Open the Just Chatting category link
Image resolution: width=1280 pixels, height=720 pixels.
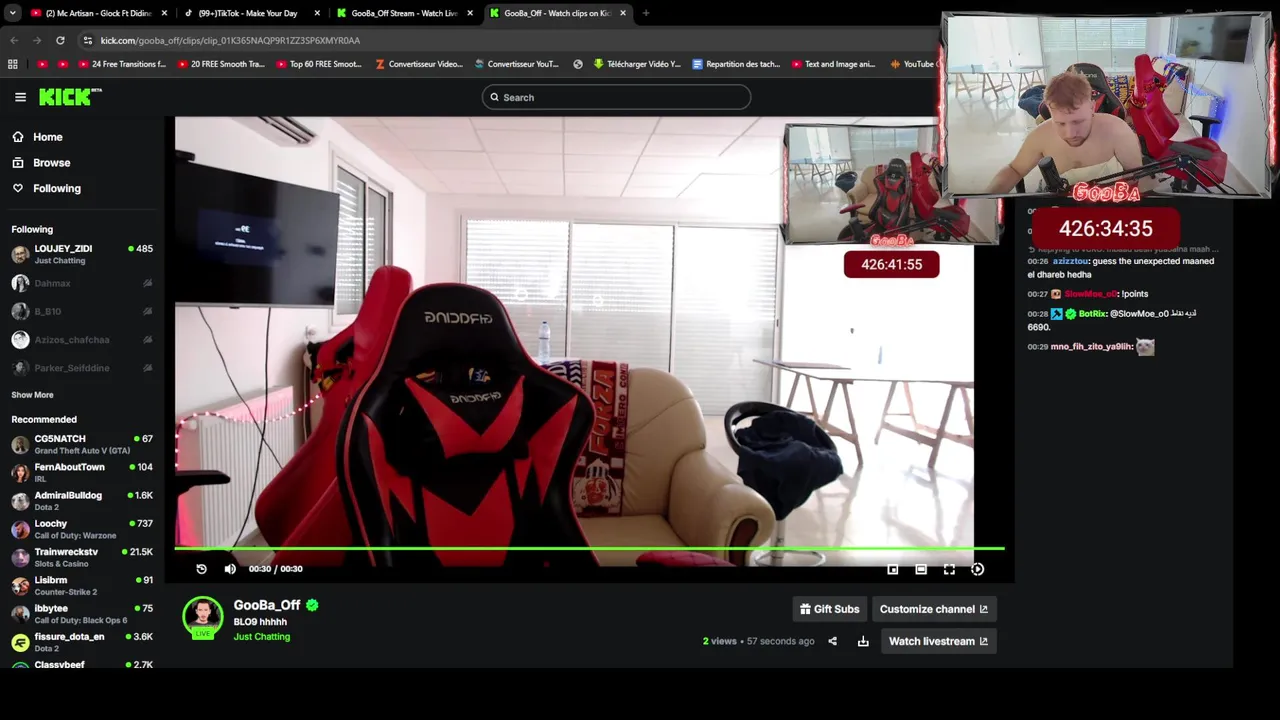coord(262,637)
